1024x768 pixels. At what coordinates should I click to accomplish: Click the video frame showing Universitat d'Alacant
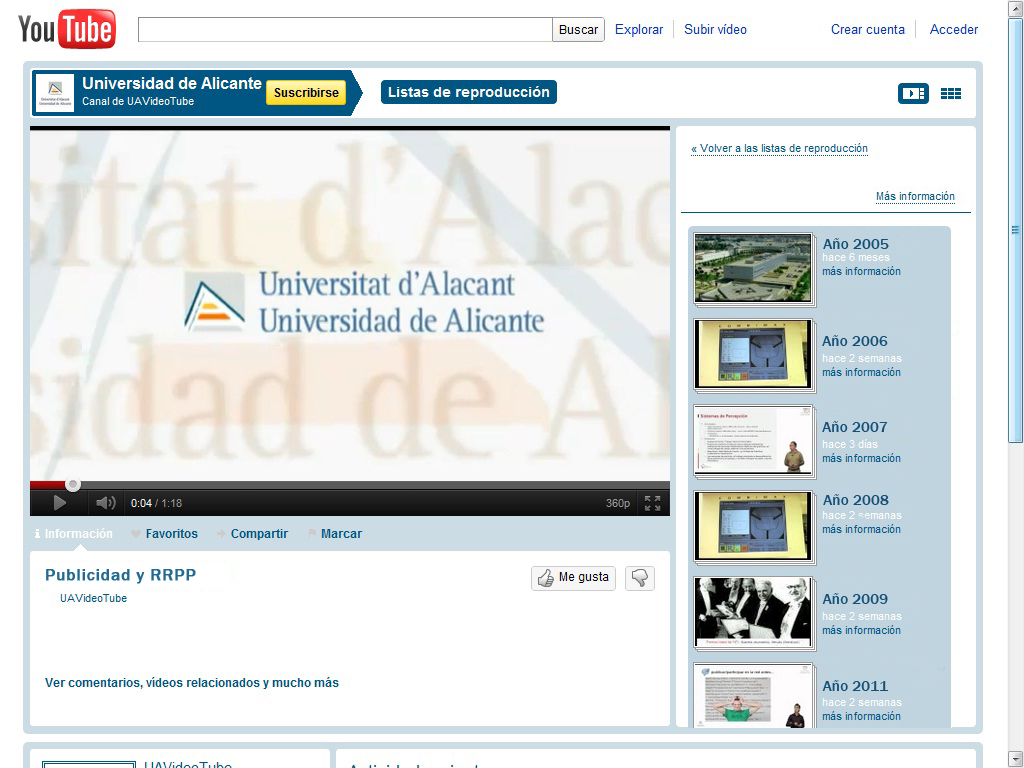[350, 306]
